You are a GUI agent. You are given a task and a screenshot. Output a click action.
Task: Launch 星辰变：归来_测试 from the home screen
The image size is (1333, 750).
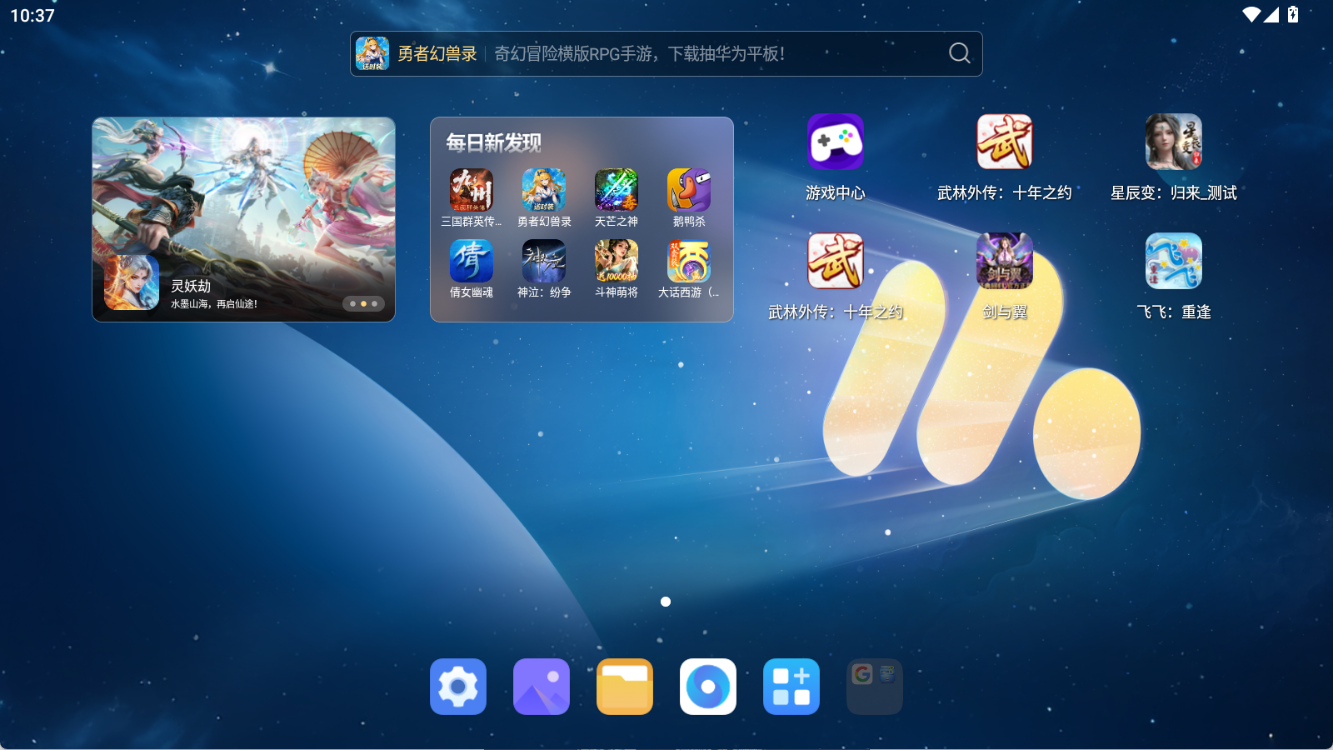1173,142
